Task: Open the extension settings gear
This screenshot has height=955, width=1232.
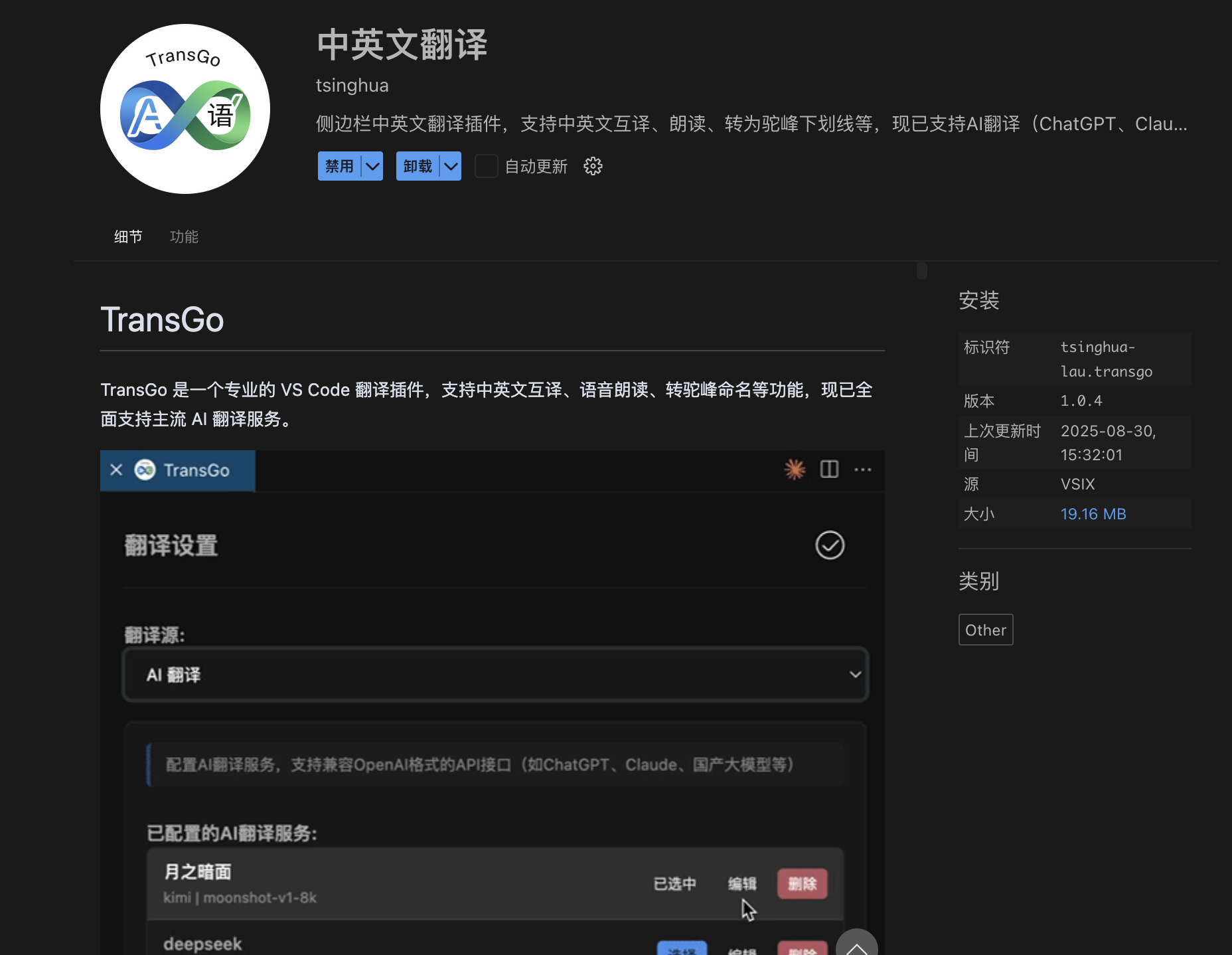Action: pos(593,166)
